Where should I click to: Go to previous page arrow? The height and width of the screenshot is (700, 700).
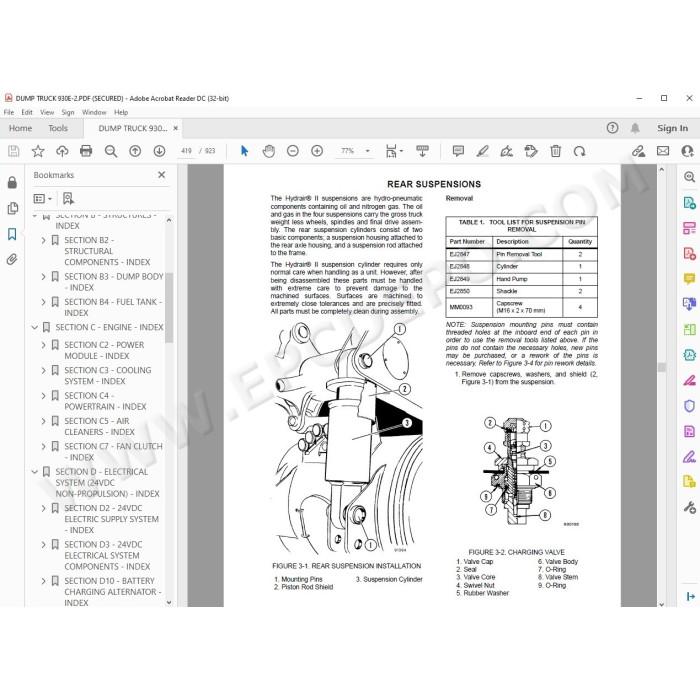tap(135, 151)
